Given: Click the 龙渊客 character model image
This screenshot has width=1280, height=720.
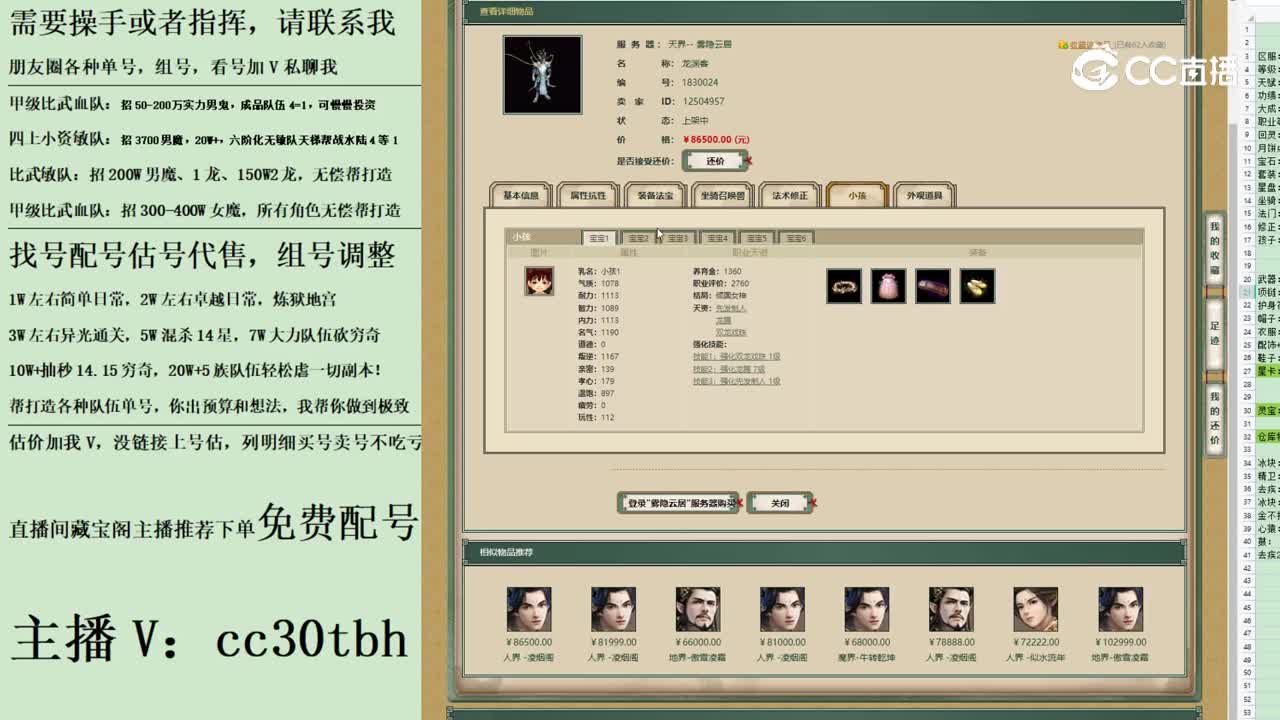Looking at the screenshot, I should 542,73.
